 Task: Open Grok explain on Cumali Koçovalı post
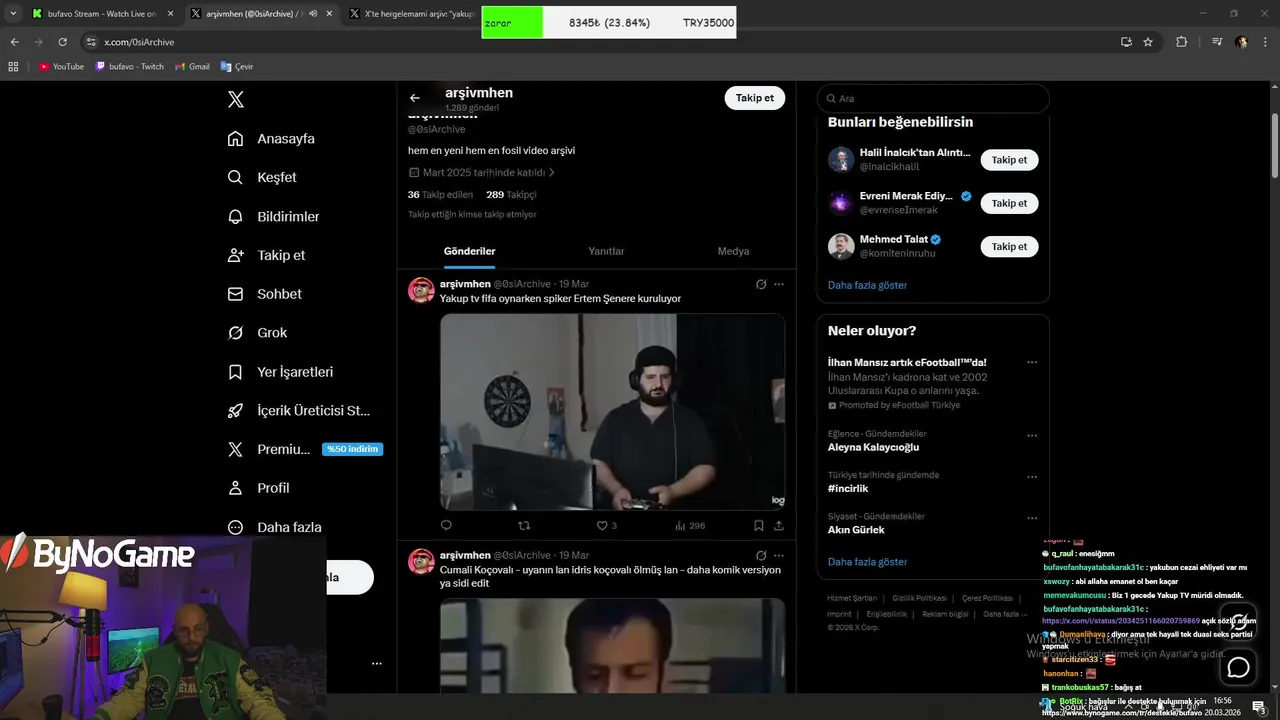pyautogui.click(x=761, y=555)
